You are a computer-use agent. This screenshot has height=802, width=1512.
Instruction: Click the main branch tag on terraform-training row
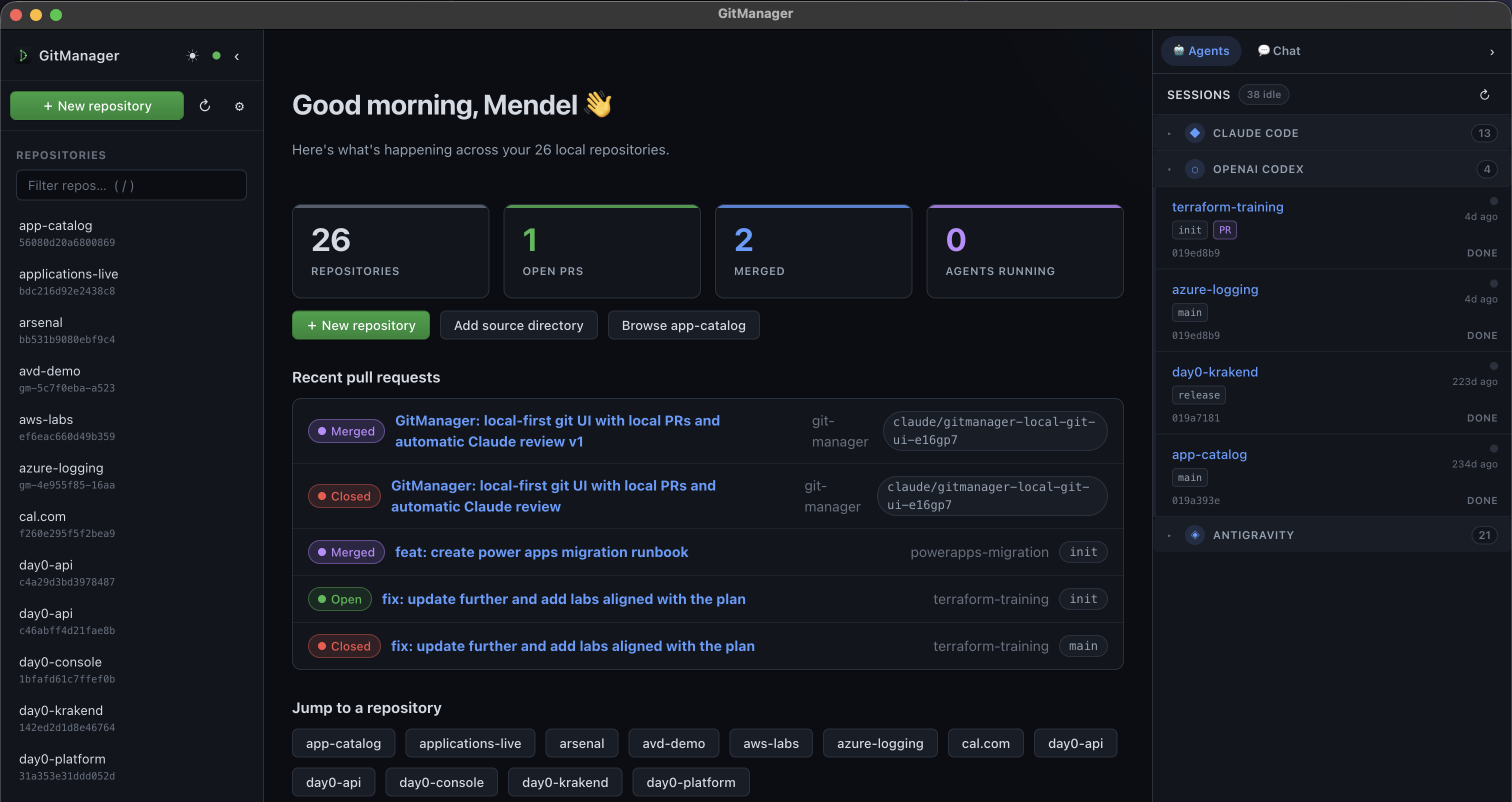(x=1083, y=646)
